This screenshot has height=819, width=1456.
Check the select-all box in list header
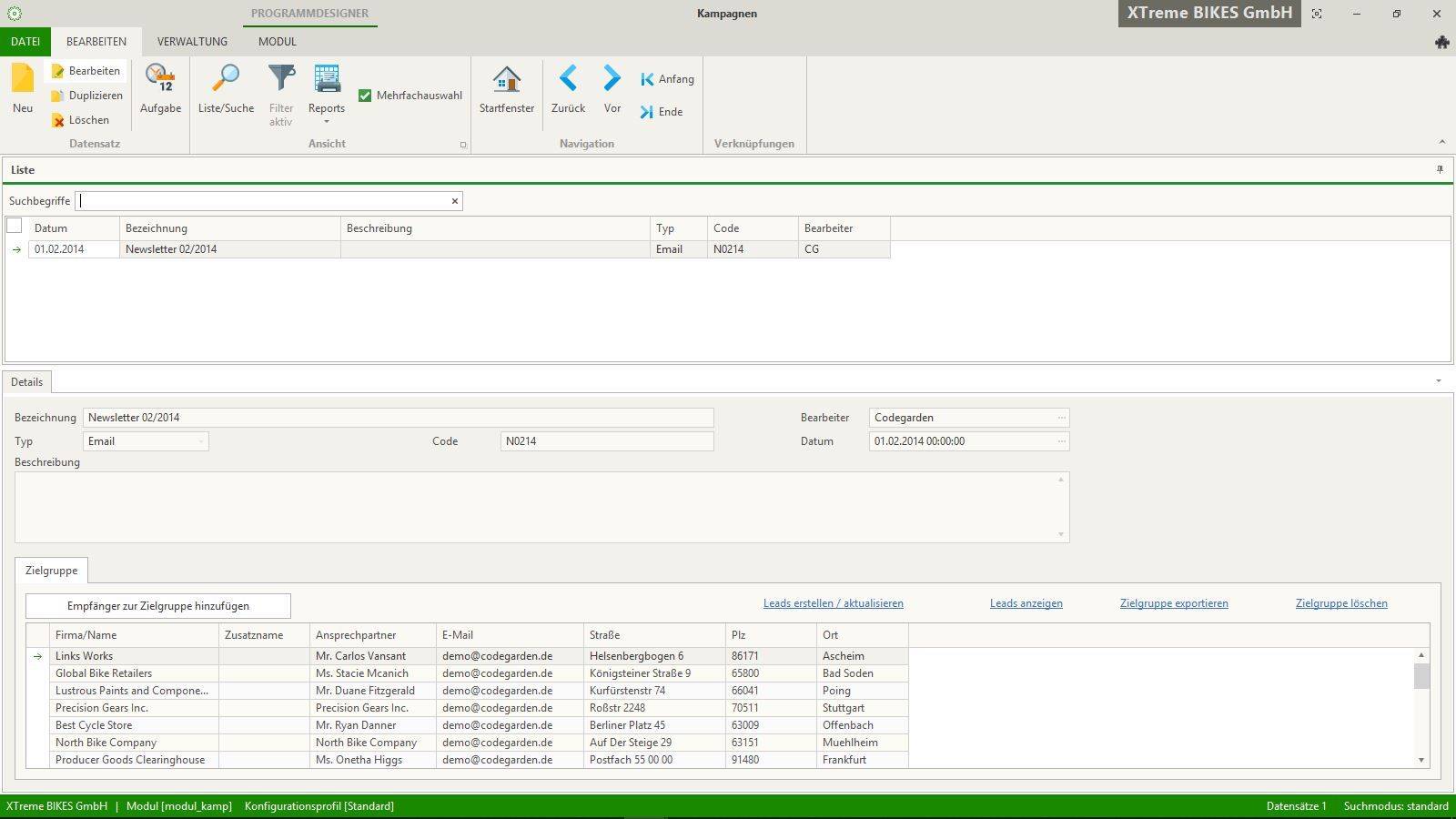pos(15,226)
